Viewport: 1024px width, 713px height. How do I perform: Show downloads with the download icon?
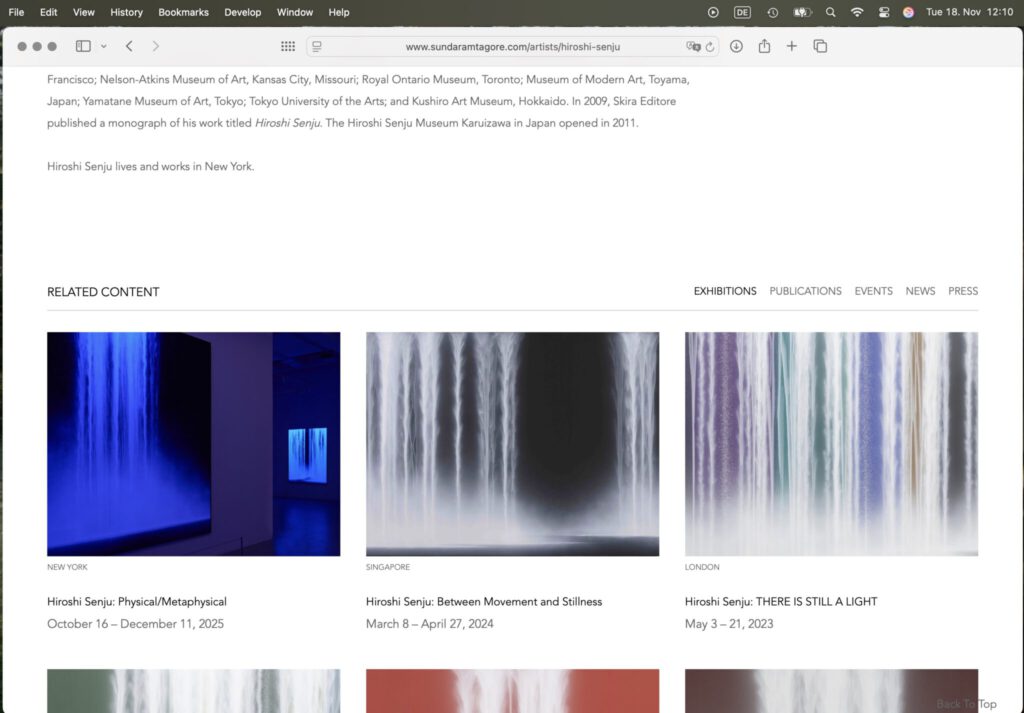(x=736, y=46)
